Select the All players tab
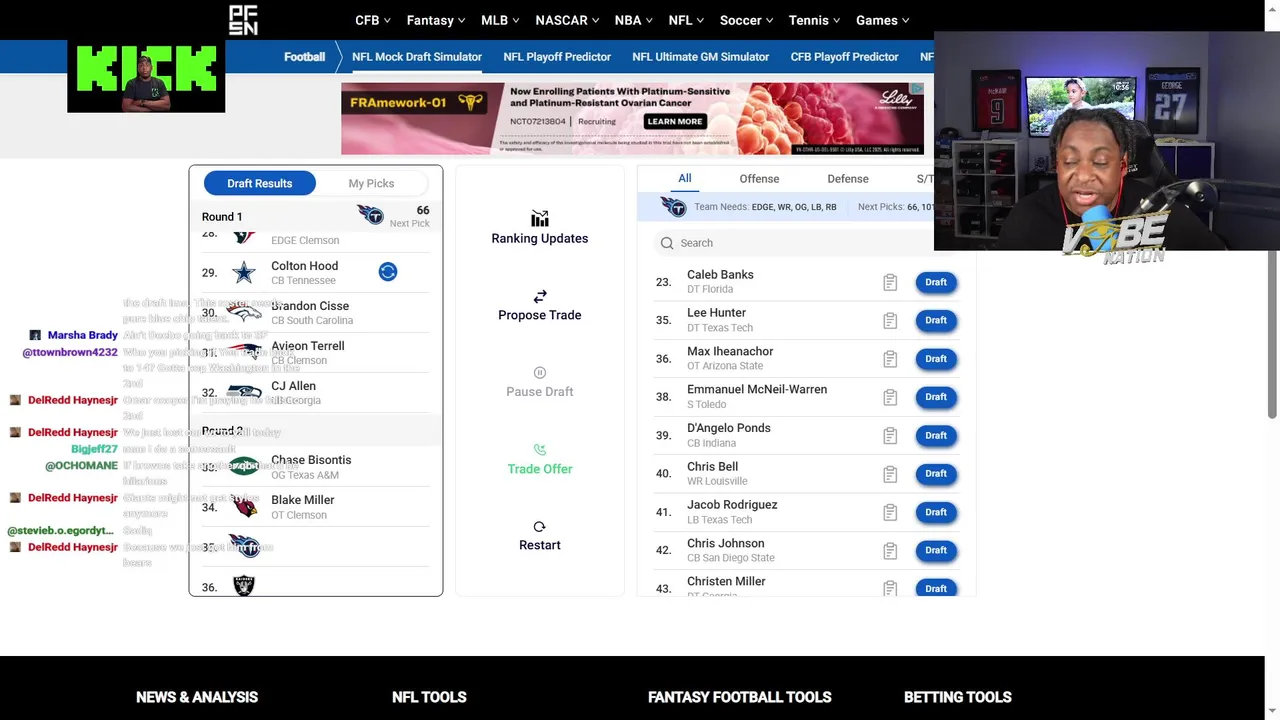Image resolution: width=1280 pixels, height=720 pixels. (x=685, y=178)
